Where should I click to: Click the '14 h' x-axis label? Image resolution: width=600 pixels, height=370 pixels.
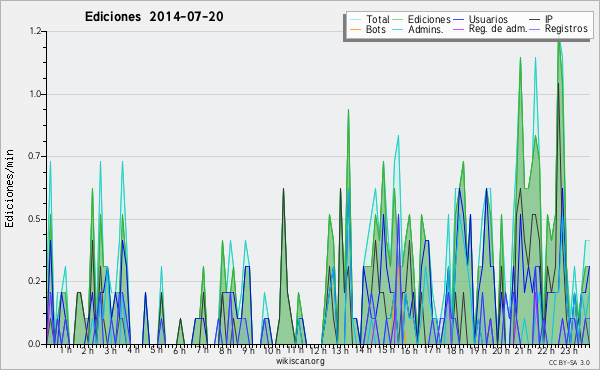(363, 350)
